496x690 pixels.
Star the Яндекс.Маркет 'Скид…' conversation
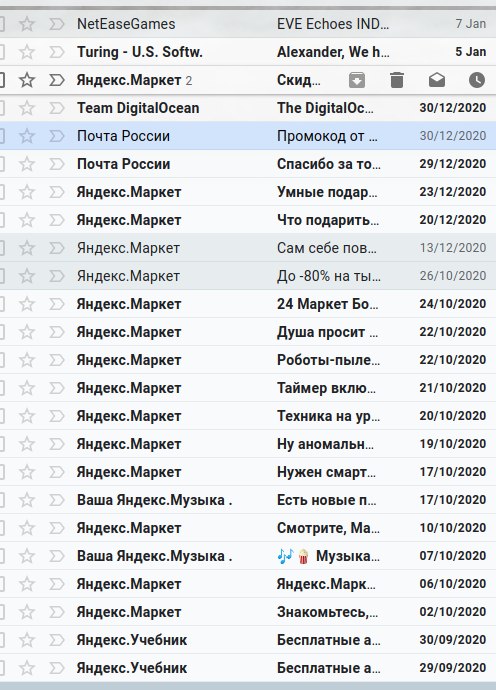27,80
